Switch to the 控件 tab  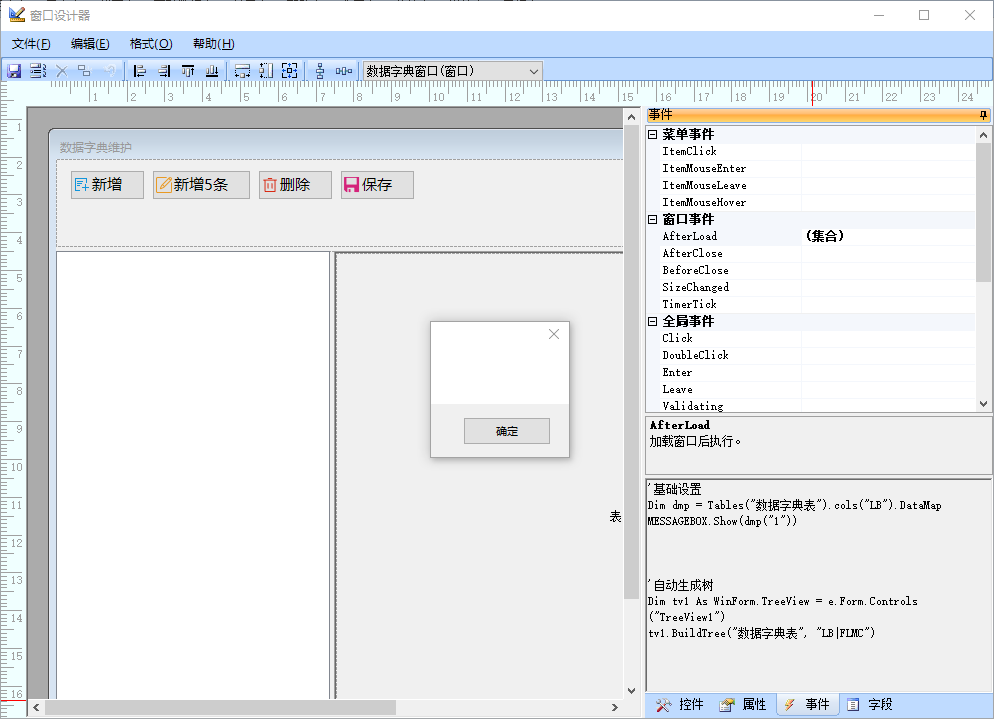pos(680,705)
